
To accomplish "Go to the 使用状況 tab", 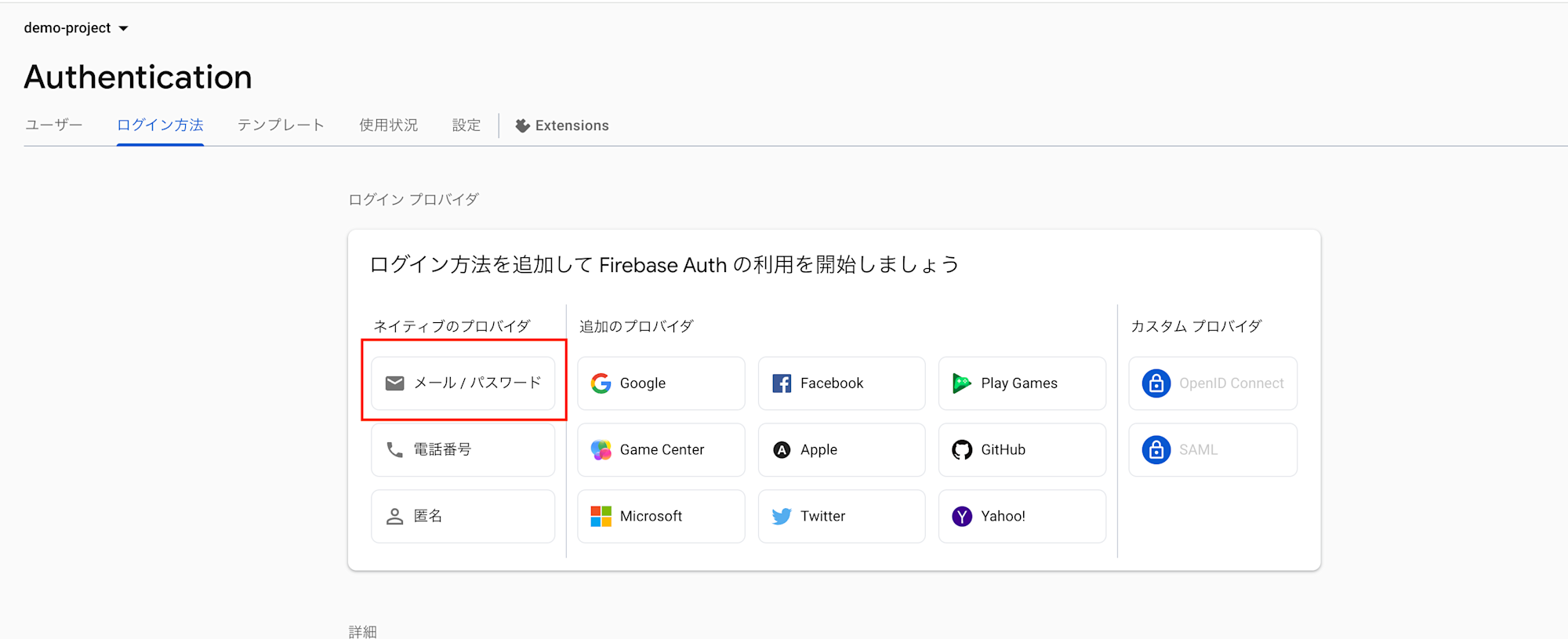I will pos(388,125).
